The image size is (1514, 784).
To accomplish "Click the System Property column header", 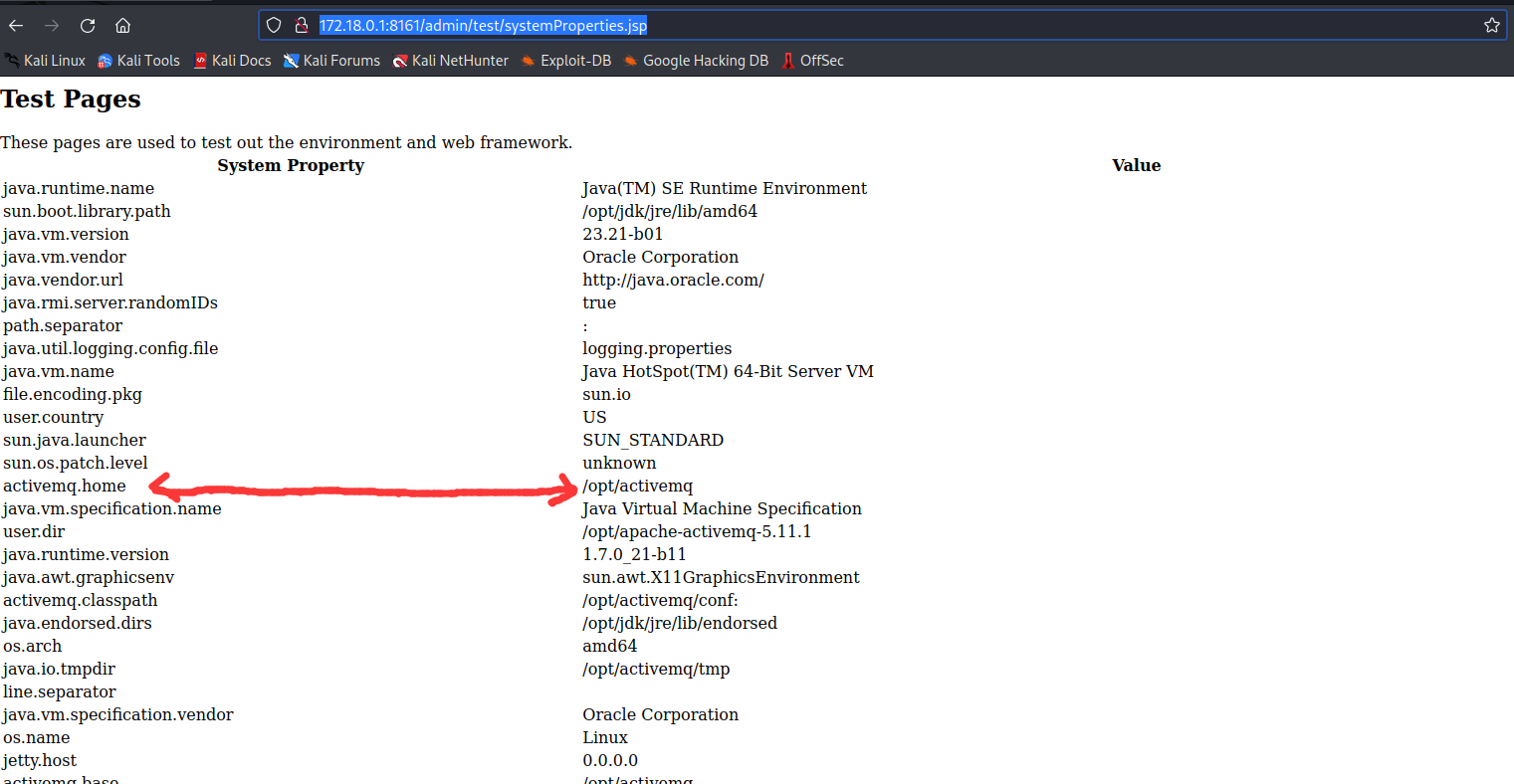I will pyautogui.click(x=291, y=165).
